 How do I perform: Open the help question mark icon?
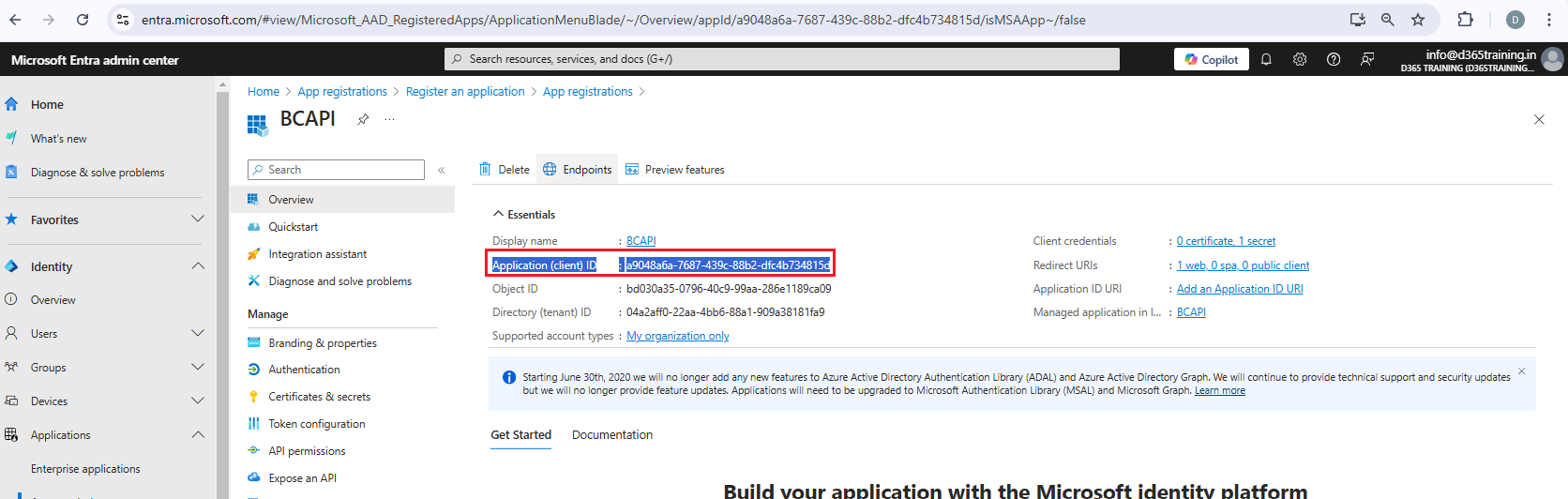point(1334,59)
